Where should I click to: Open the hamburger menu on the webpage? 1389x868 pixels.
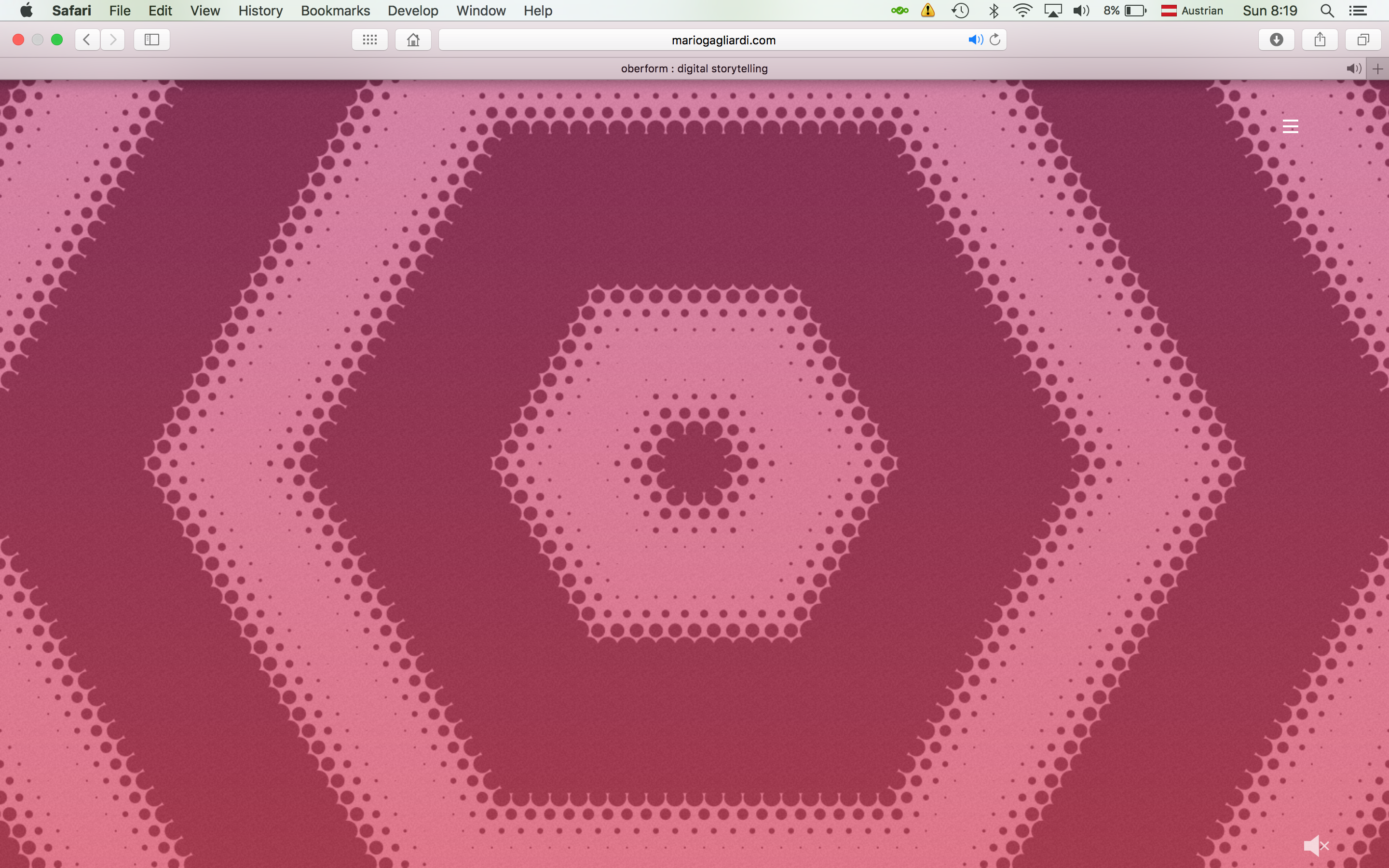click(x=1290, y=126)
